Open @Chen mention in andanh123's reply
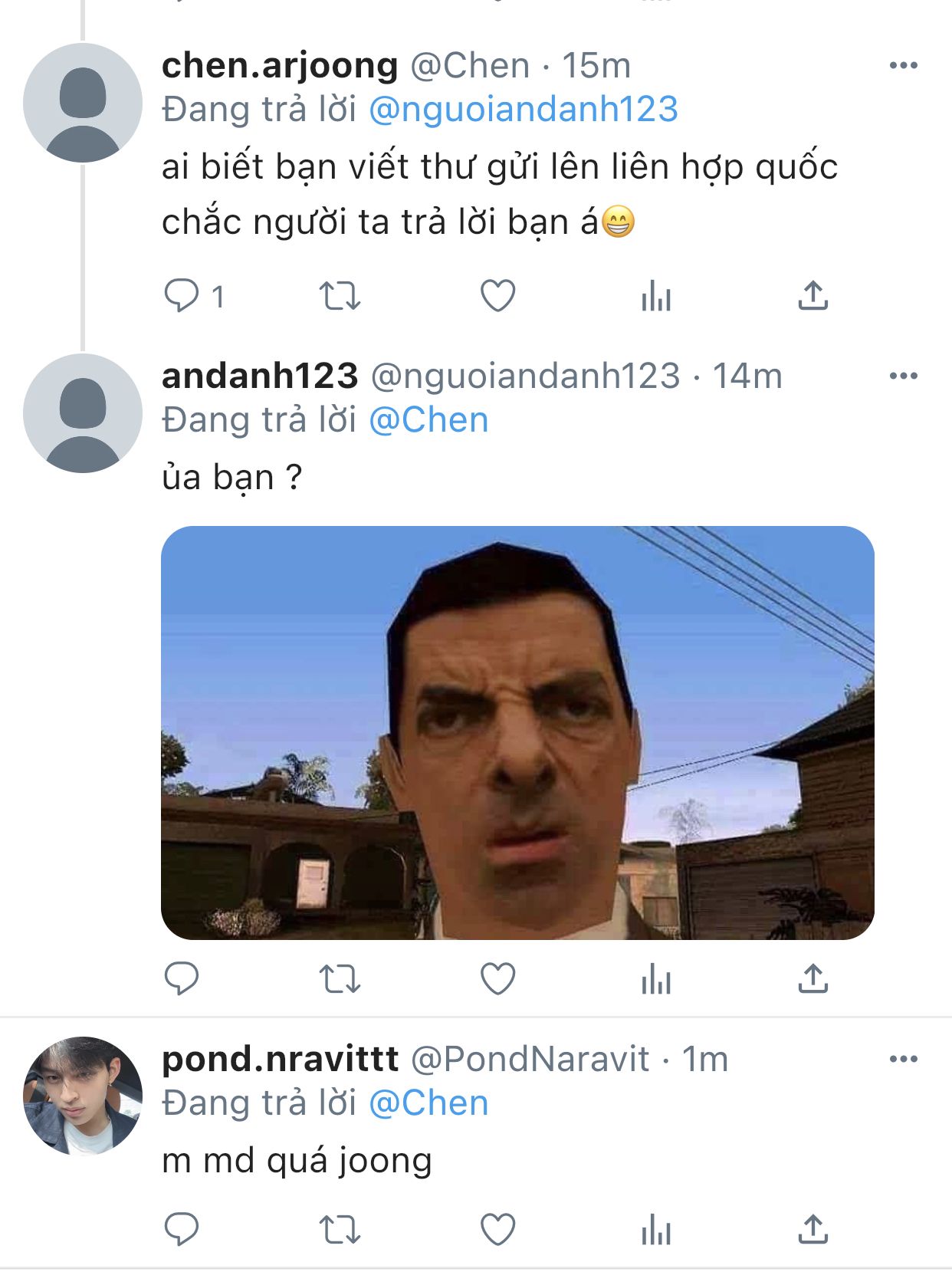This screenshot has height=1272, width=952. pyautogui.click(x=428, y=420)
